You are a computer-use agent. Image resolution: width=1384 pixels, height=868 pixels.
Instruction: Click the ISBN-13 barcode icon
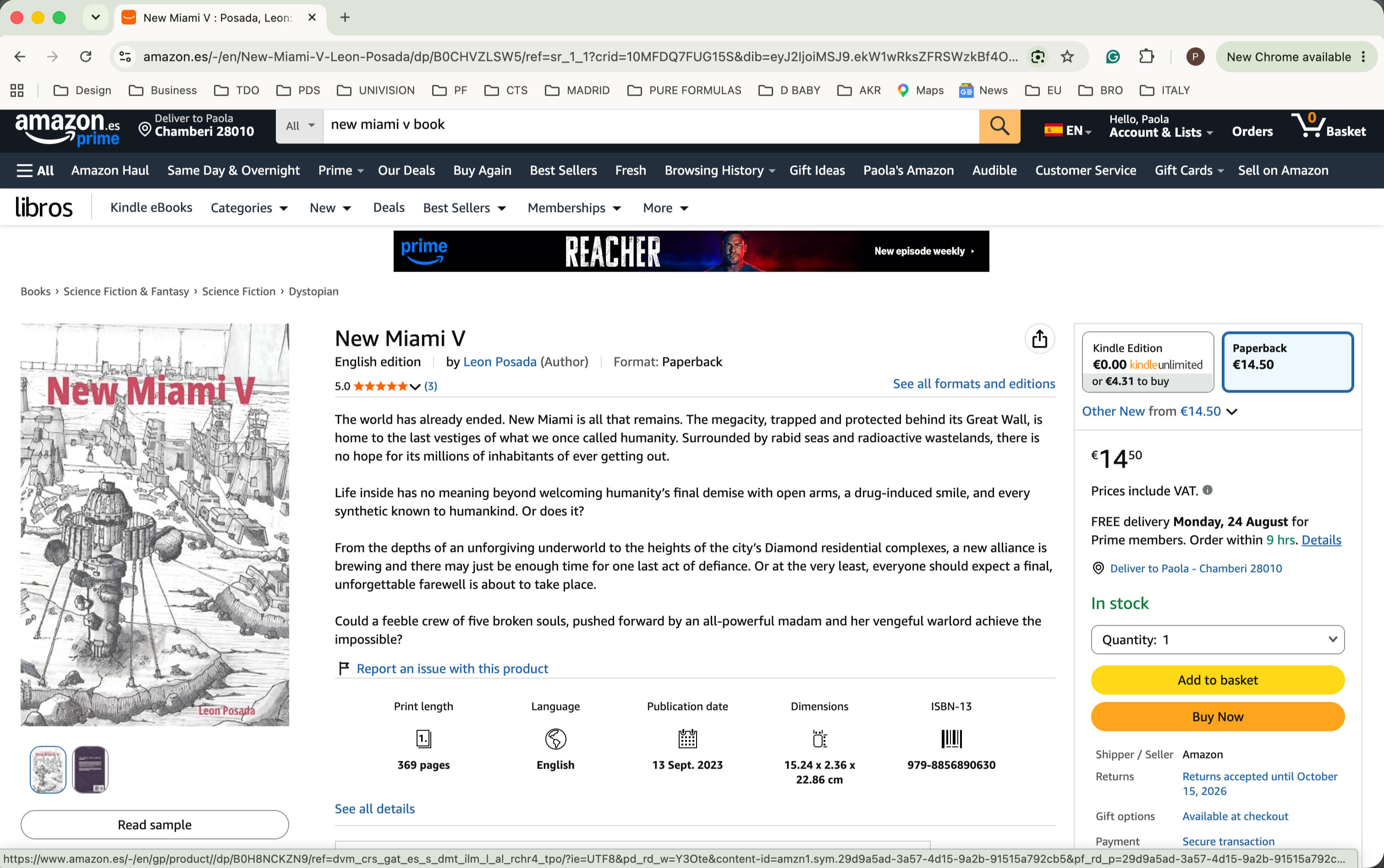point(951,738)
